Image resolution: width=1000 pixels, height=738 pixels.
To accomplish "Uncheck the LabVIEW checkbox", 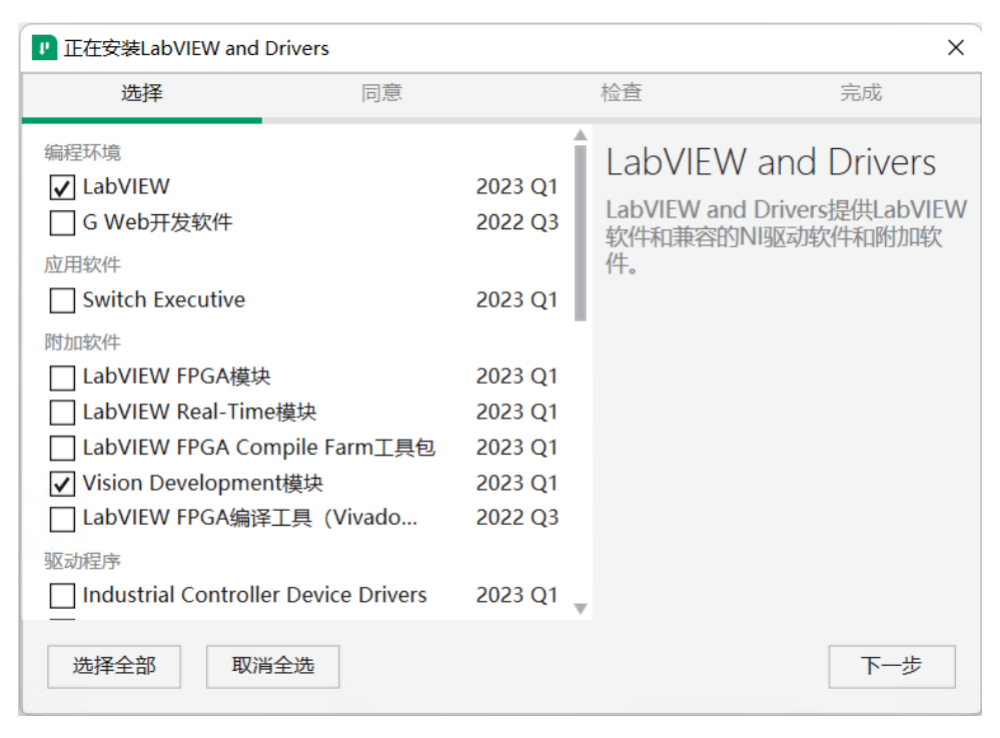I will click(x=62, y=188).
